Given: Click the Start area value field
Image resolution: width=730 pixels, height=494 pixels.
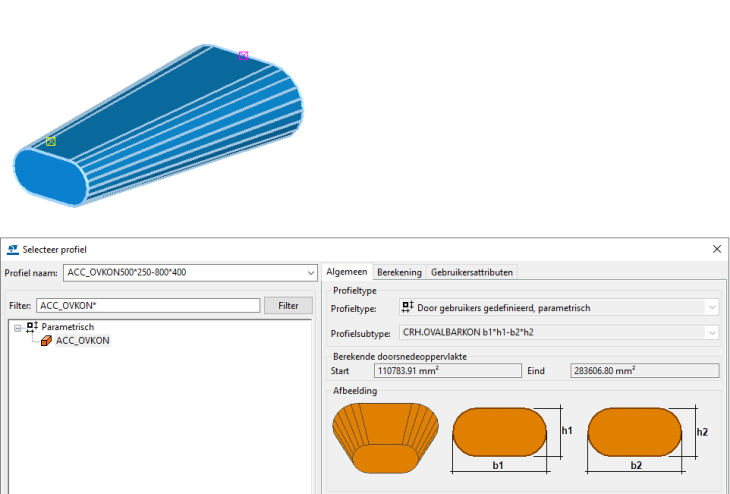Looking at the screenshot, I should pos(447,371).
